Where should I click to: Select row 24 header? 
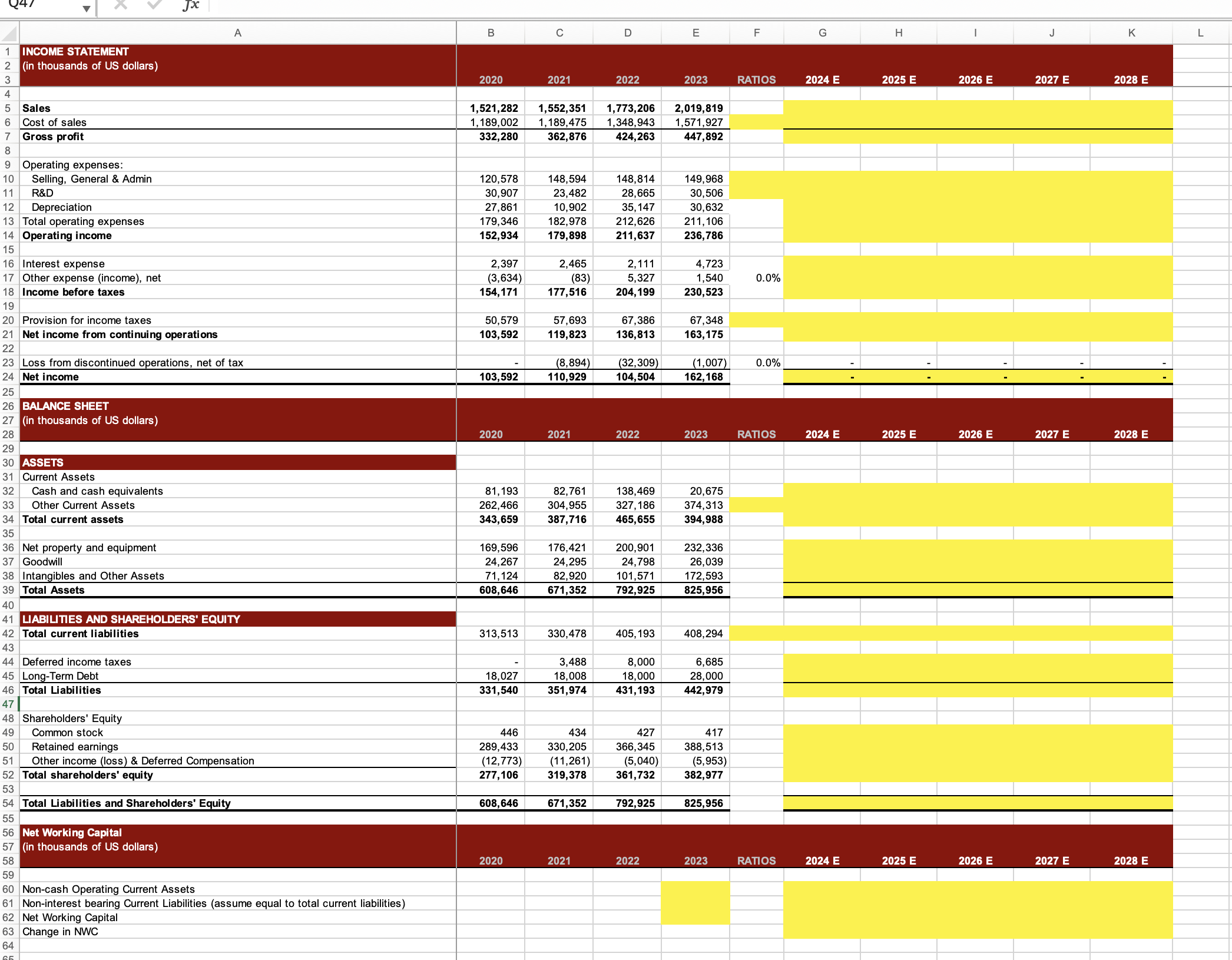point(8,377)
